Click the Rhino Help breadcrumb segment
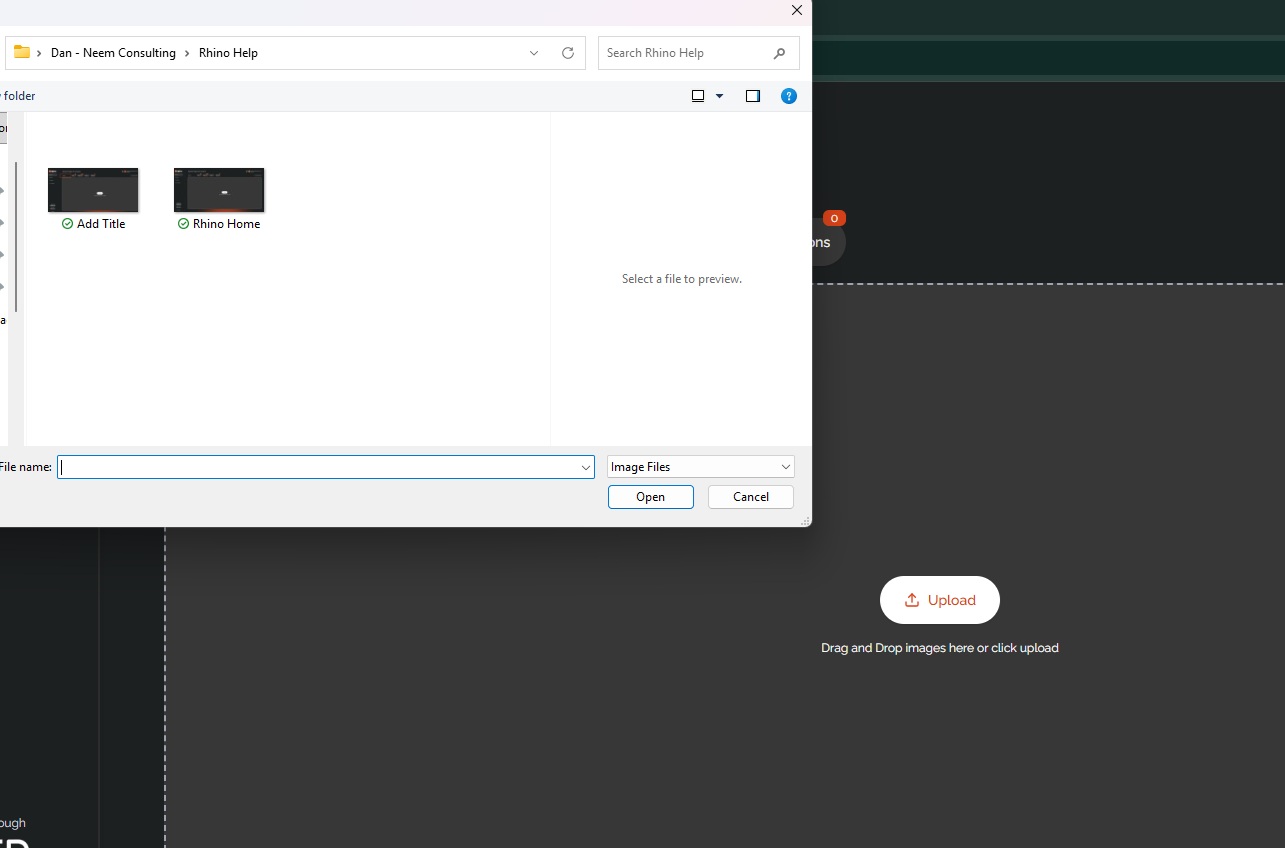 (x=228, y=53)
